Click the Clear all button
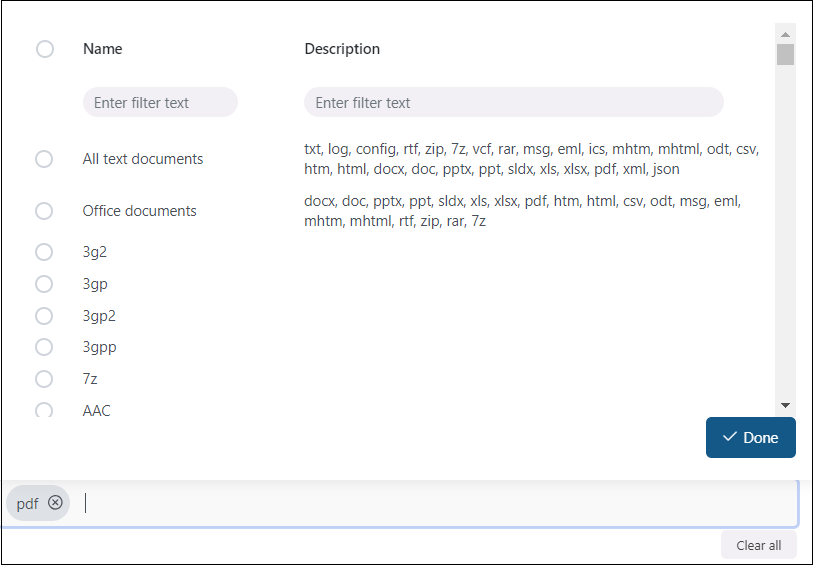The width and height of the screenshot is (813, 565). click(758, 545)
